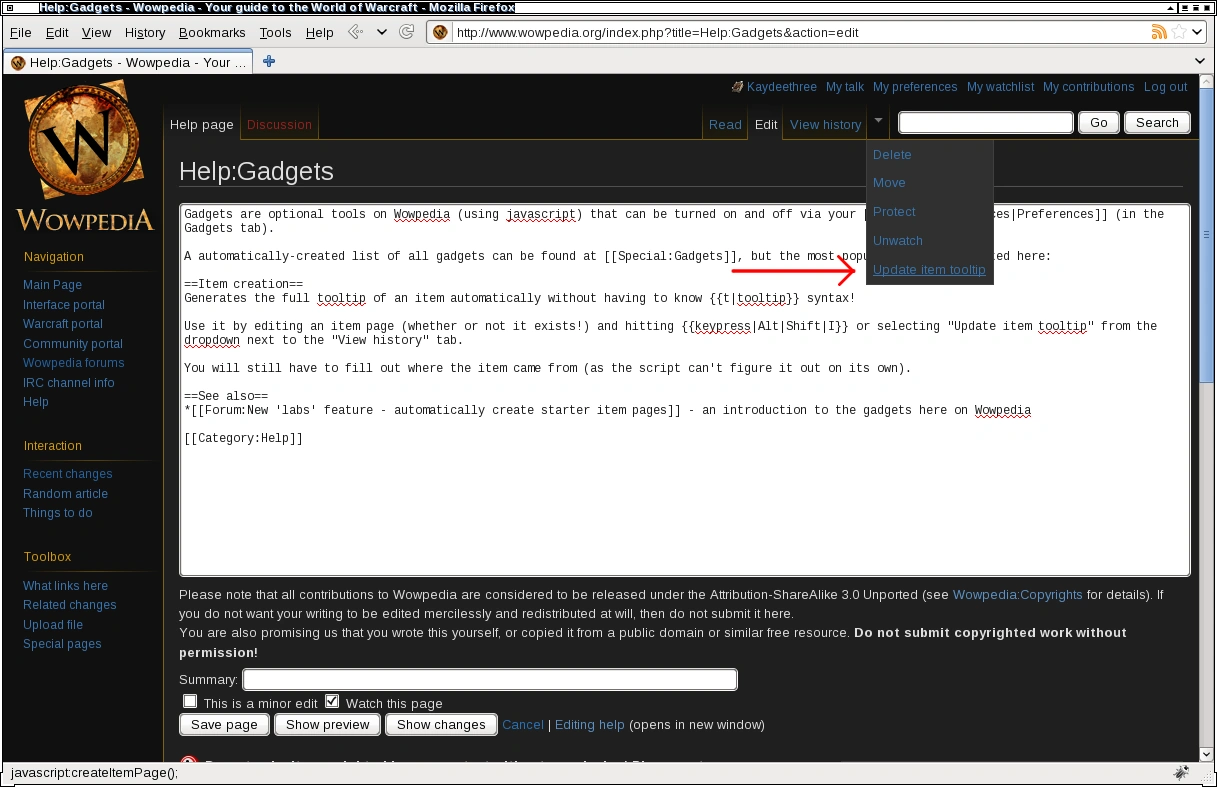Click the window menu icon in title bar

point(10,7)
